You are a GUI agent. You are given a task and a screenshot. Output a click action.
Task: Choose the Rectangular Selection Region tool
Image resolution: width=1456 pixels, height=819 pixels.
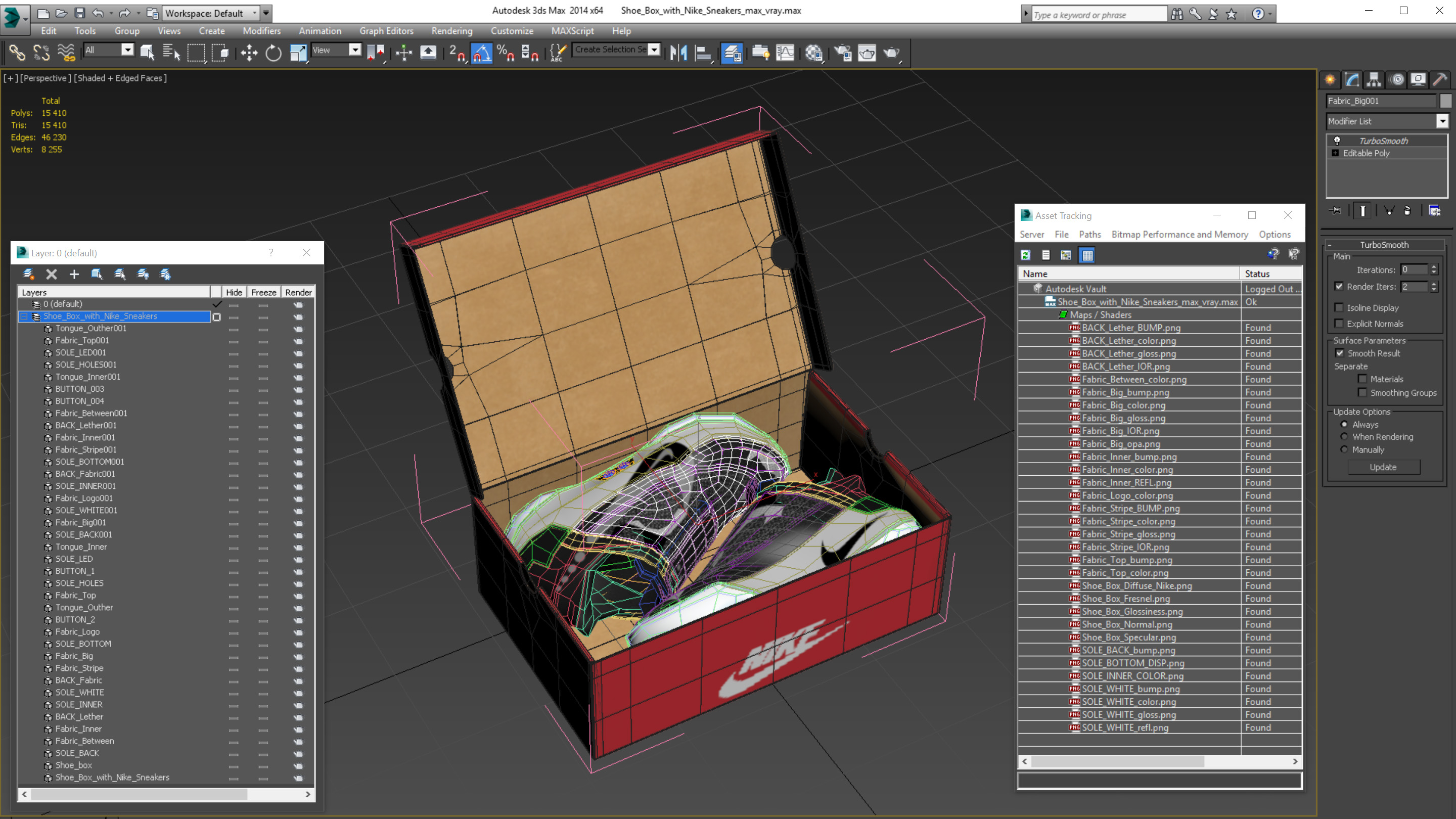click(x=196, y=53)
